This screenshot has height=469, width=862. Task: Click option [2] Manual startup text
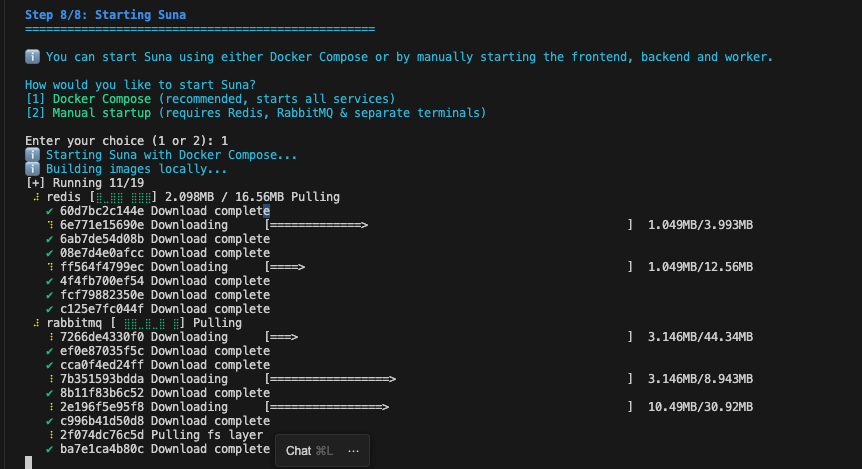pos(256,113)
